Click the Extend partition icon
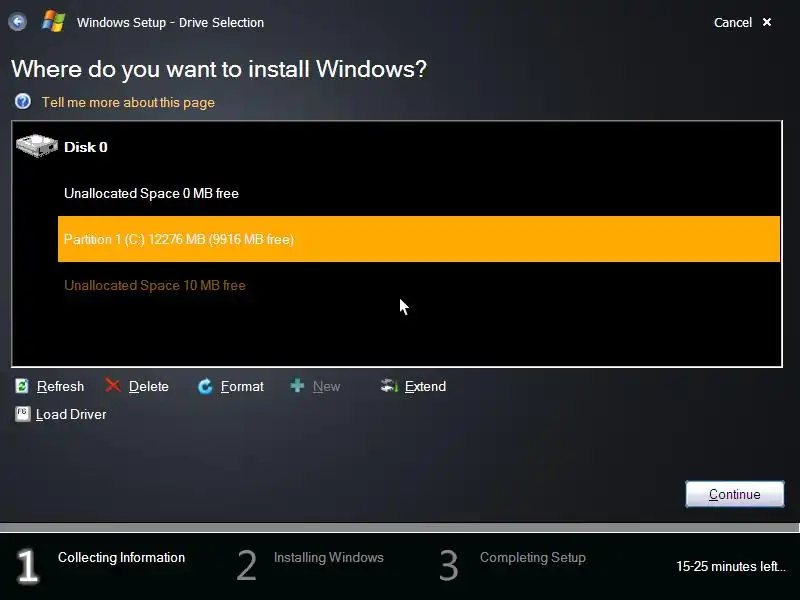800x600 pixels. coord(389,386)
